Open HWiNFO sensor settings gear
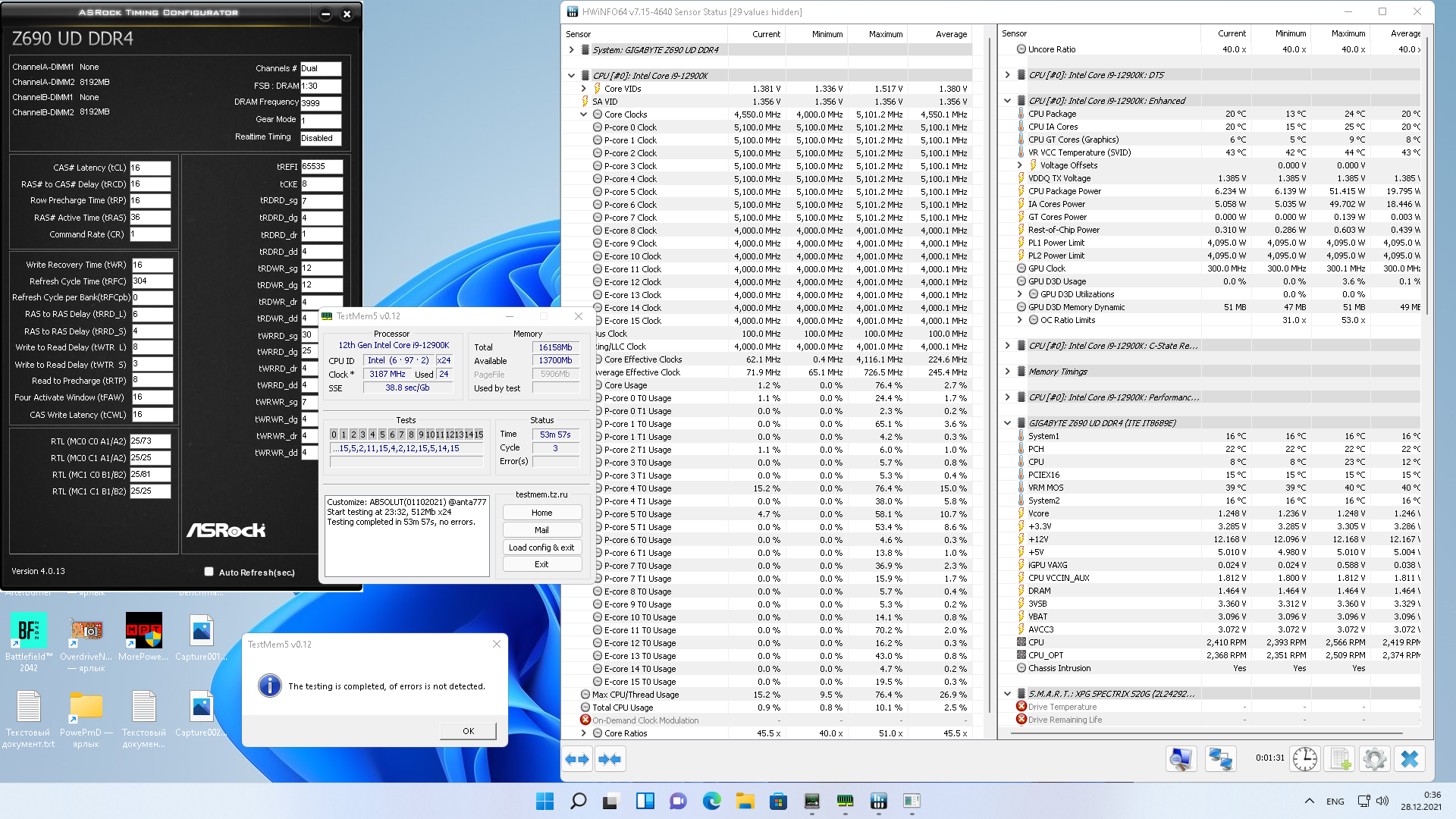This screenshot has width=1456, height=819. [x=1374, y=759]
